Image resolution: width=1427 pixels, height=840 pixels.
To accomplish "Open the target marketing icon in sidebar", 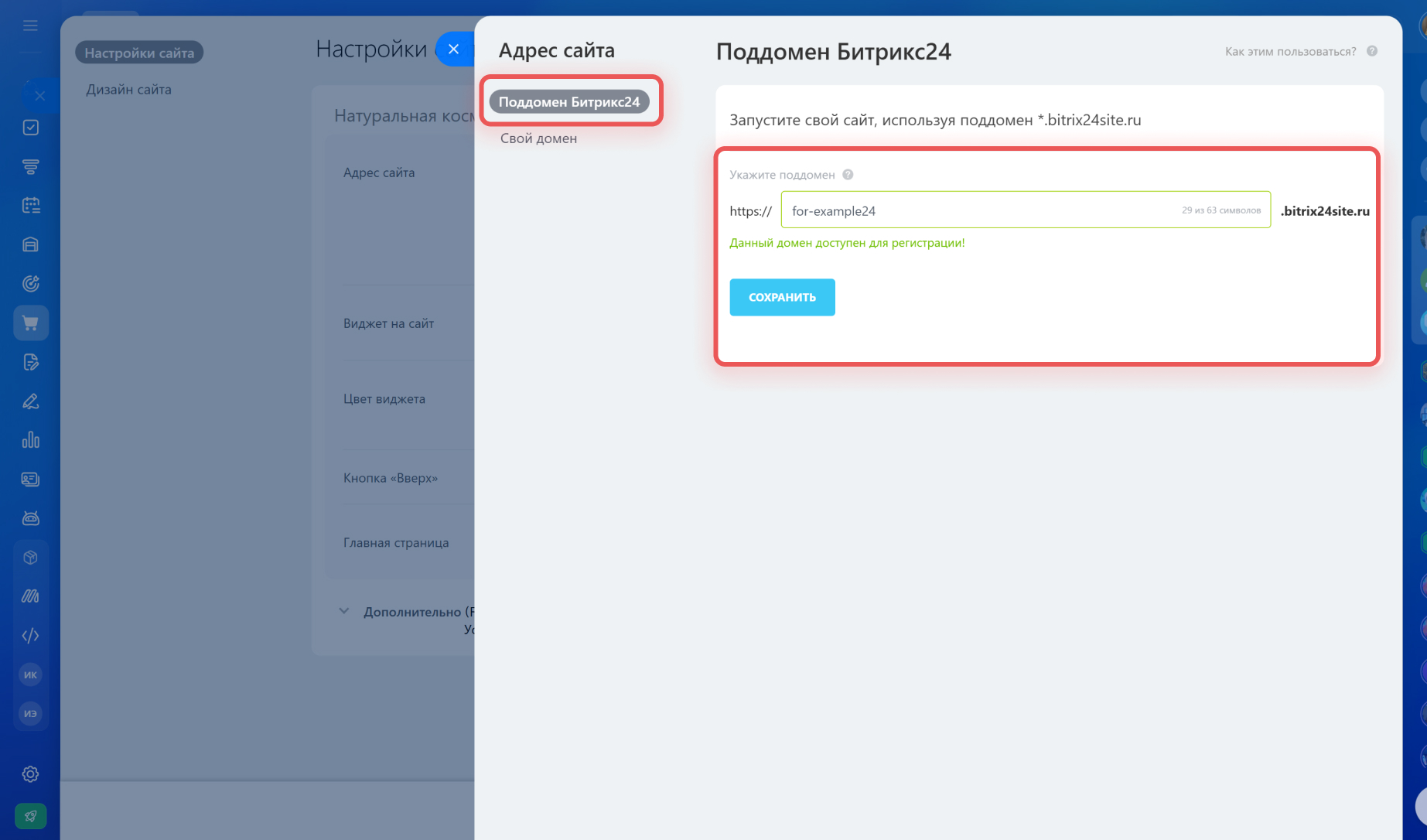I will pos(31,284).
